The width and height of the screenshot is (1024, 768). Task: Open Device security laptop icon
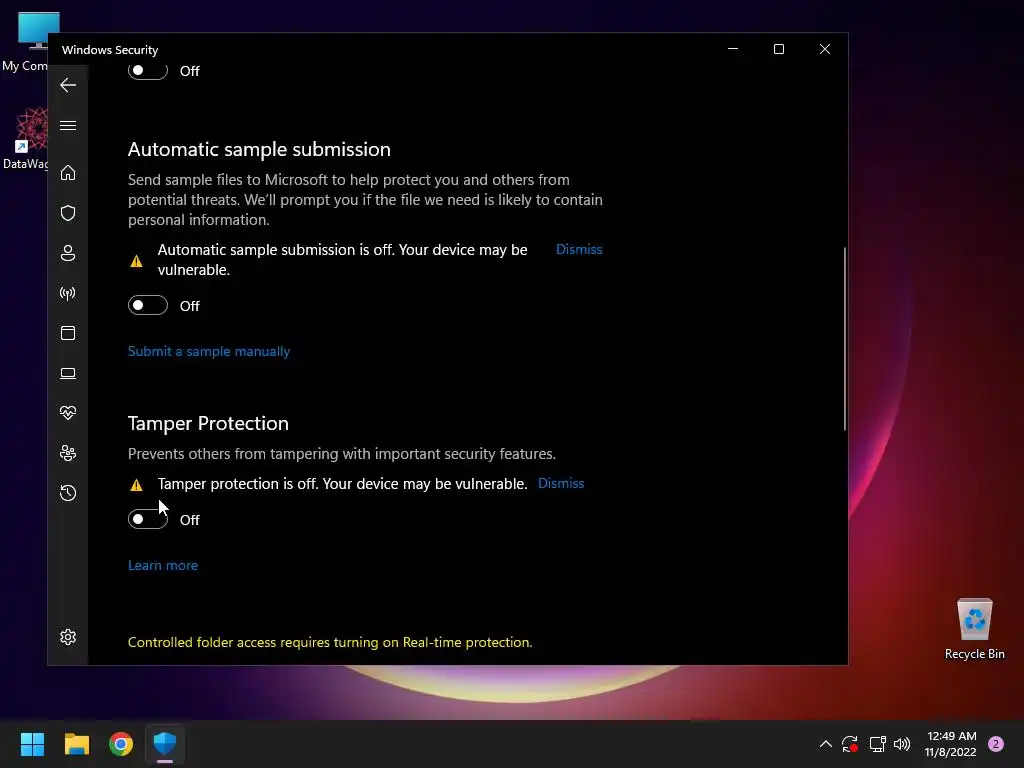[68, 374]
